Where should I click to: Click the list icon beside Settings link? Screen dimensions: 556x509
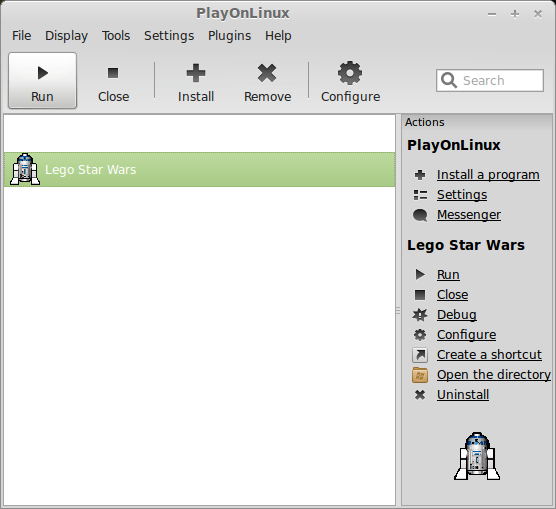coord(420,195)
